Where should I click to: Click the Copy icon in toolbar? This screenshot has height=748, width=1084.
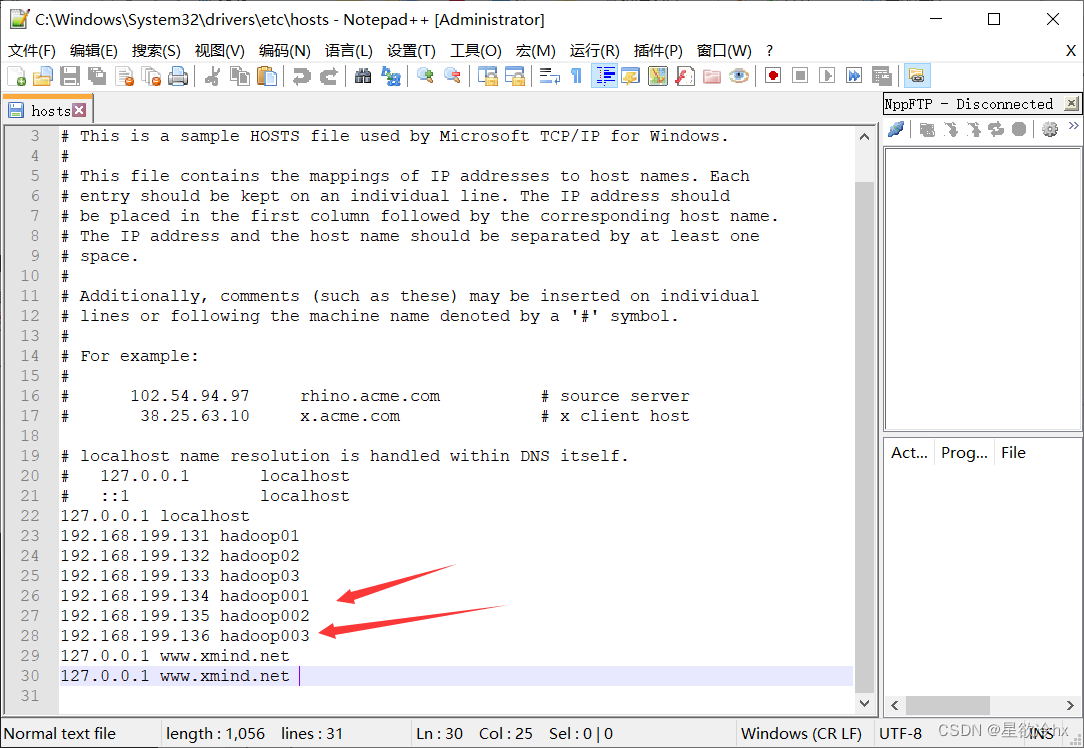(240, 76)
